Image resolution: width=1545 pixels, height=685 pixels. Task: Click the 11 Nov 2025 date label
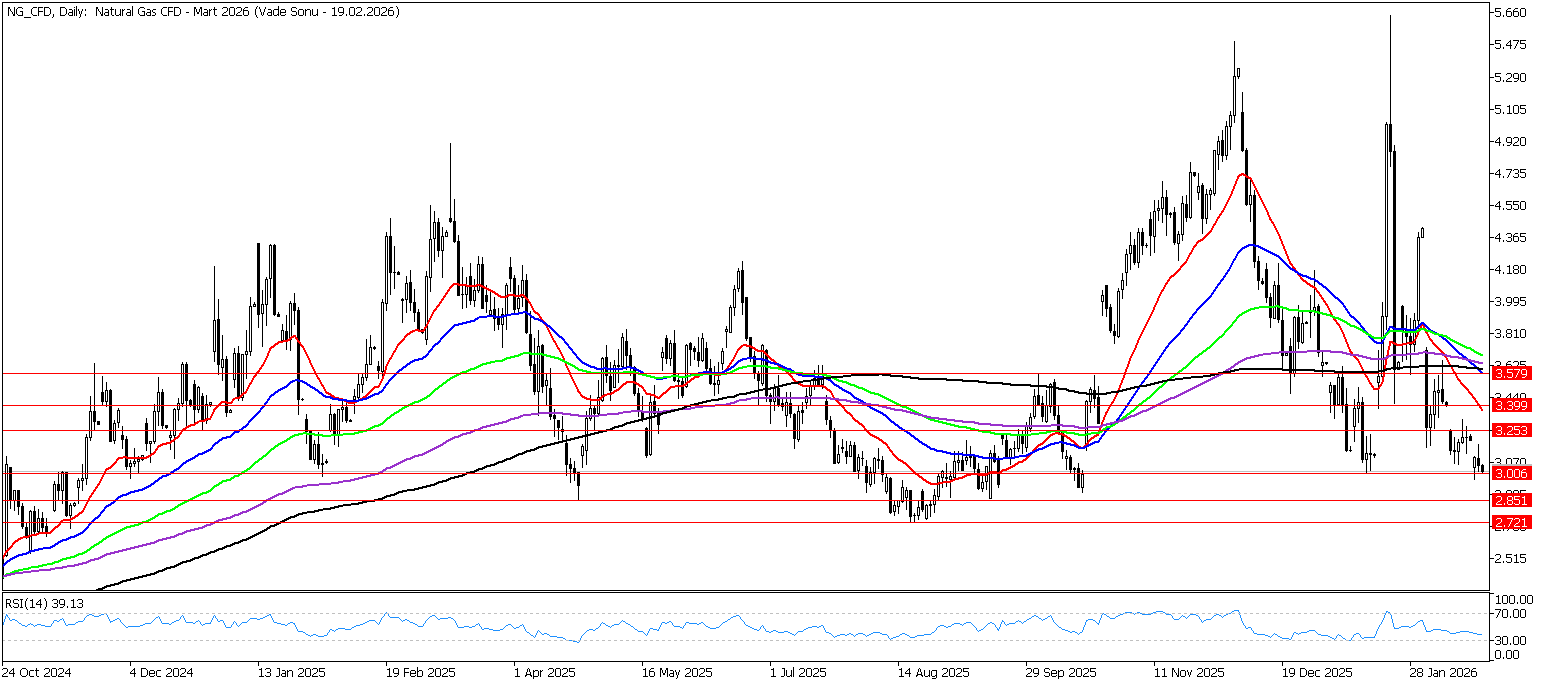(x=1189, y=673)
